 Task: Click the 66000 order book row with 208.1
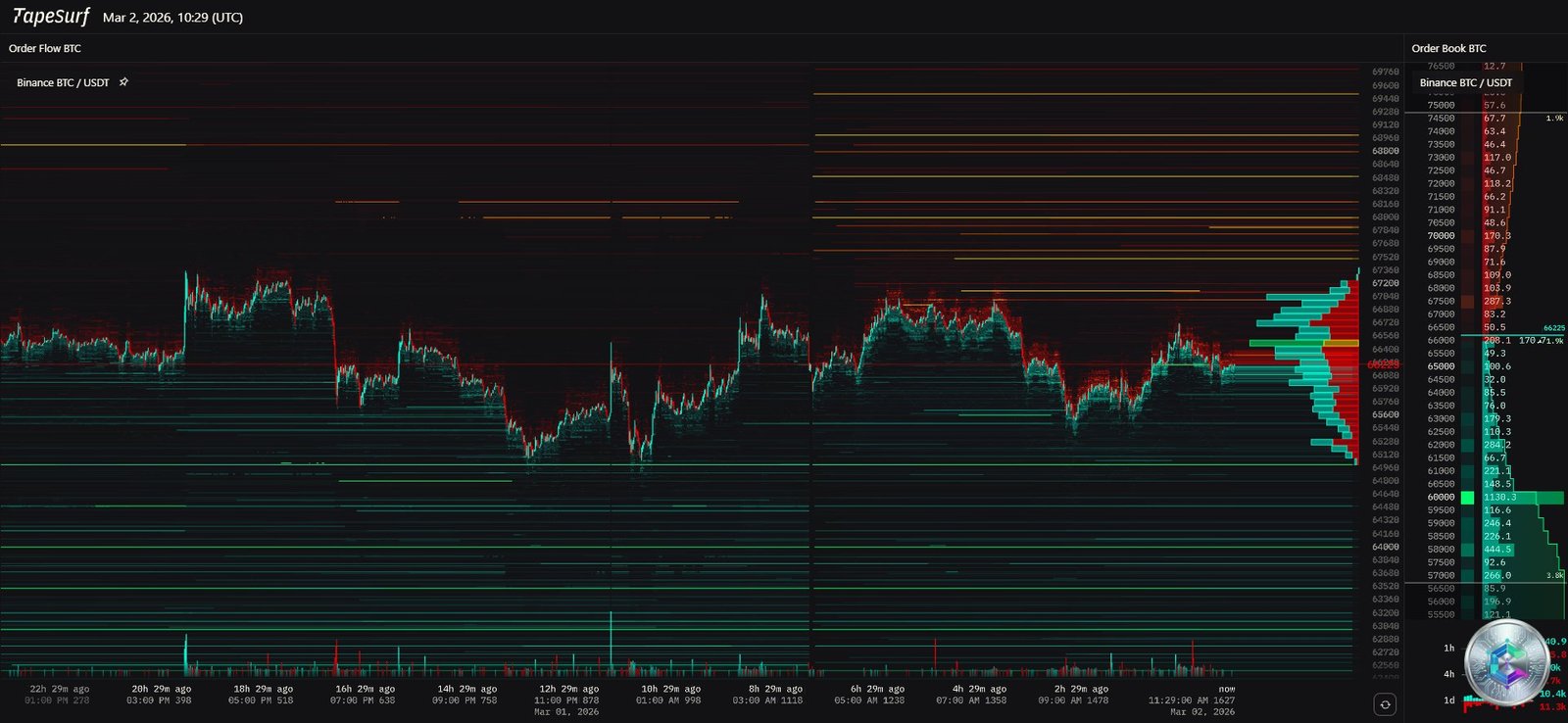tap(1485, 341)
